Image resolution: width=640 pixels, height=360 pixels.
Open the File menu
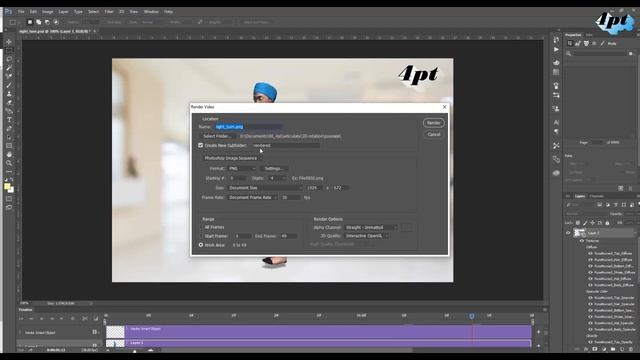(x=21, y=11)
